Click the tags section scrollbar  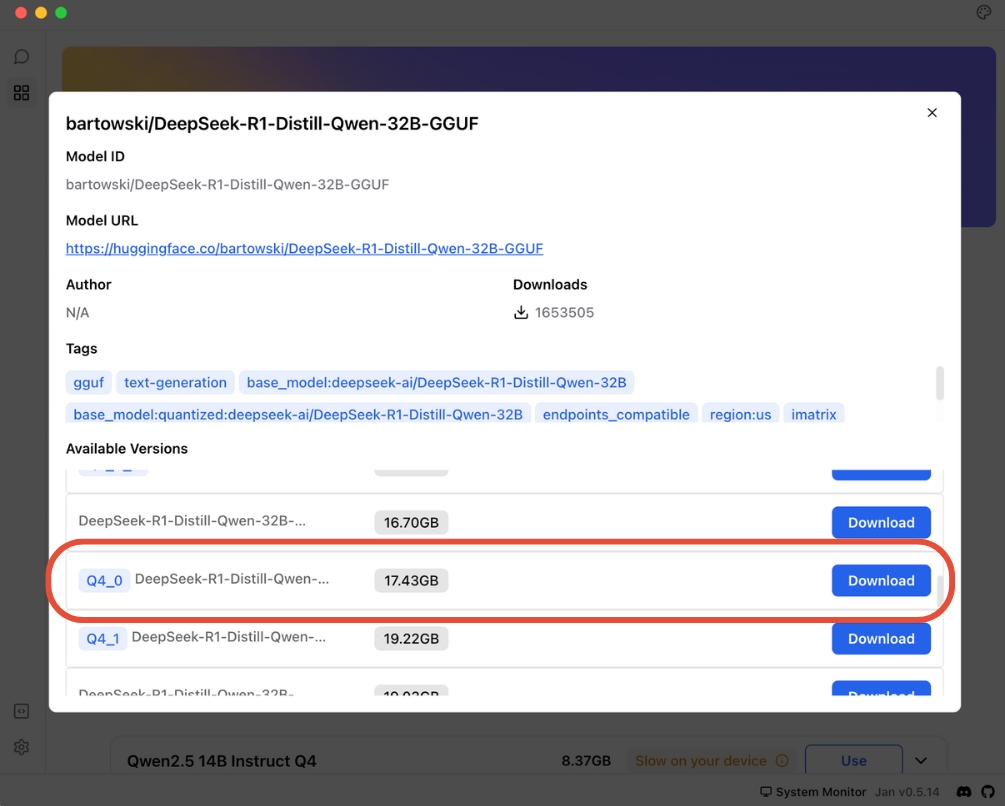(940, 383)
